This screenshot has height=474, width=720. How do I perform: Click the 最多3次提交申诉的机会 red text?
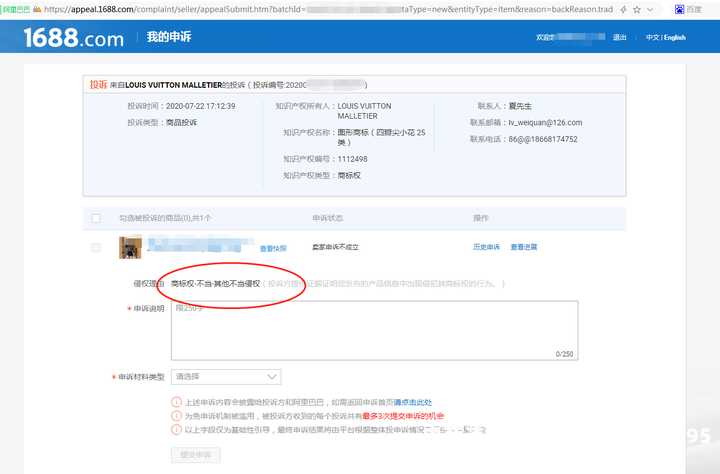point(403,416)
